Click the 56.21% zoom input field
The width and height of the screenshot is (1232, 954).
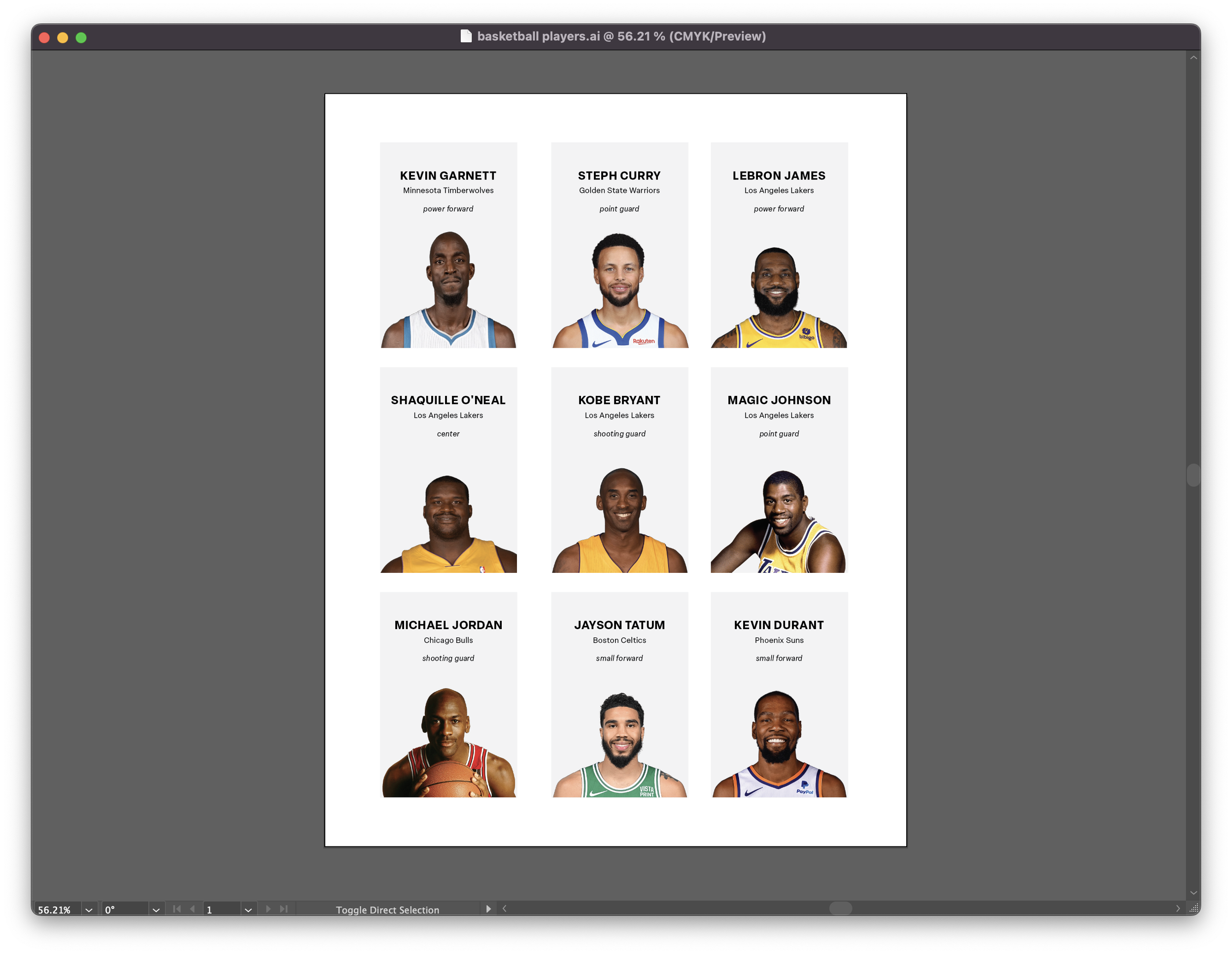[58, 910]
